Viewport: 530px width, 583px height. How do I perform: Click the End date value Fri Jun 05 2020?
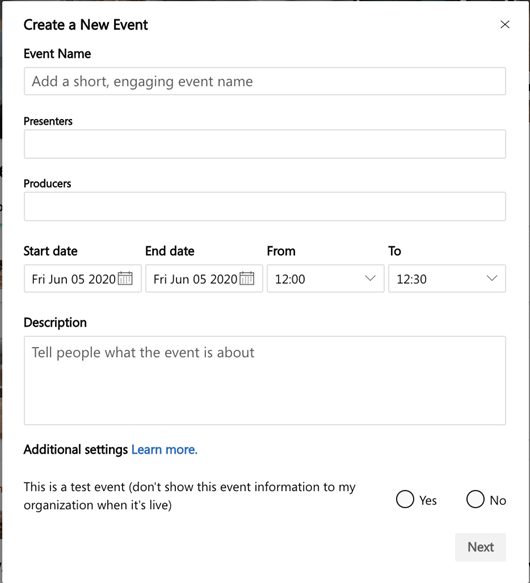pos(195,279)
